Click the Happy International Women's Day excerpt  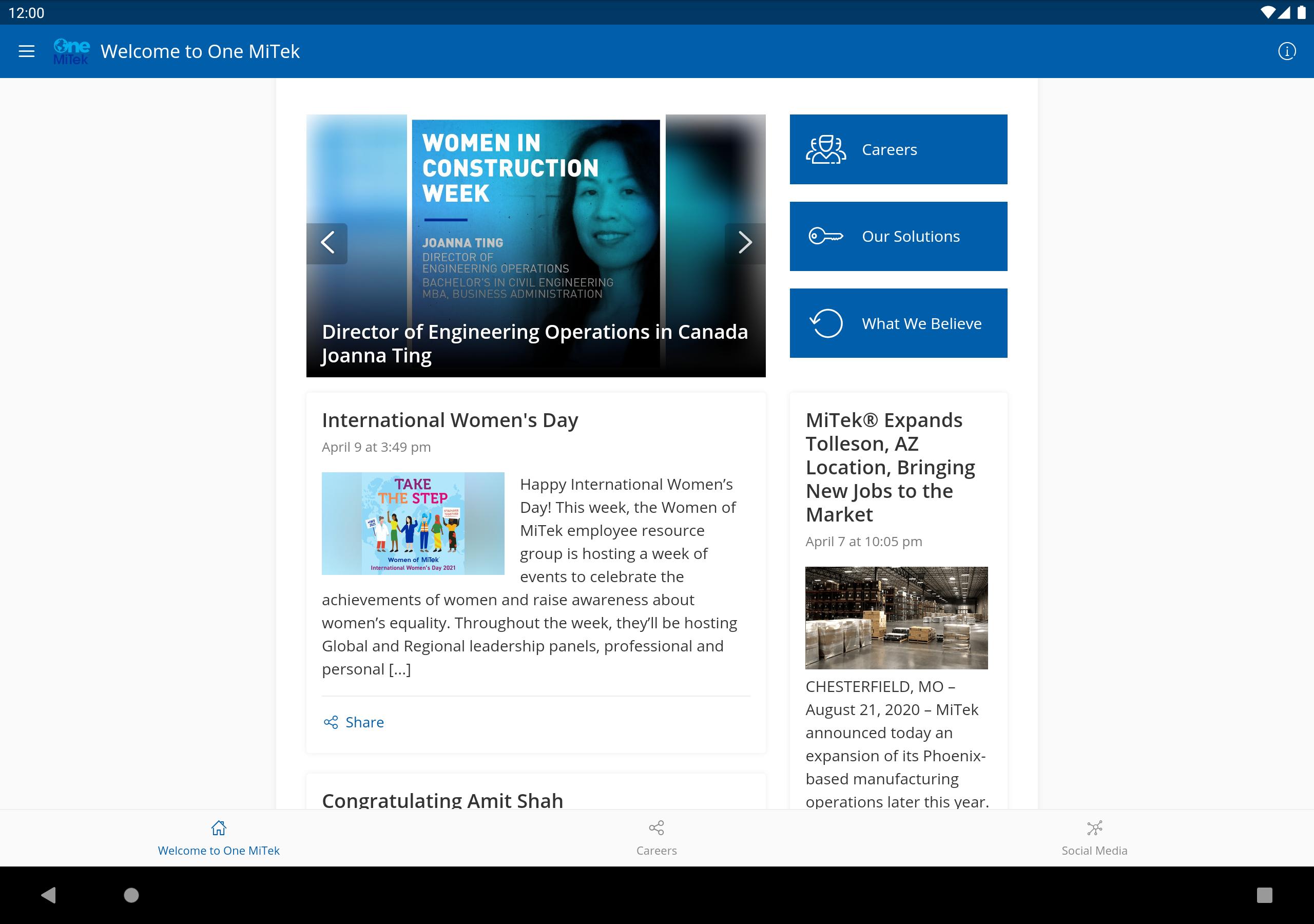[530, 576]
